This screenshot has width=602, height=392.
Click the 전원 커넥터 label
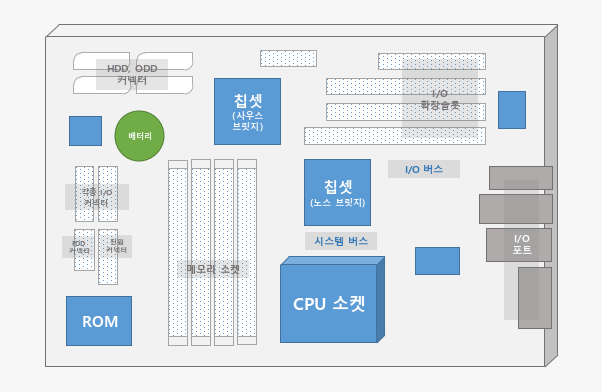pyautogui.click(x=116, y=246)
